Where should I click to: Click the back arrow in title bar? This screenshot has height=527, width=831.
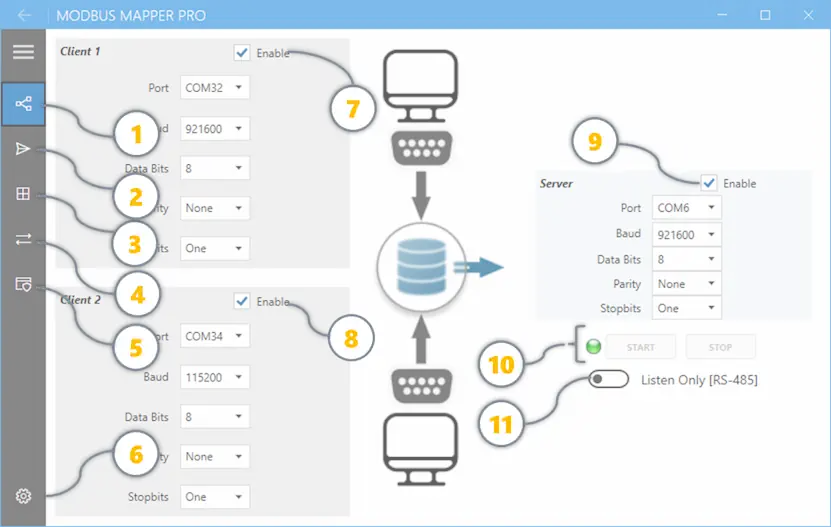tap(24, 15)
